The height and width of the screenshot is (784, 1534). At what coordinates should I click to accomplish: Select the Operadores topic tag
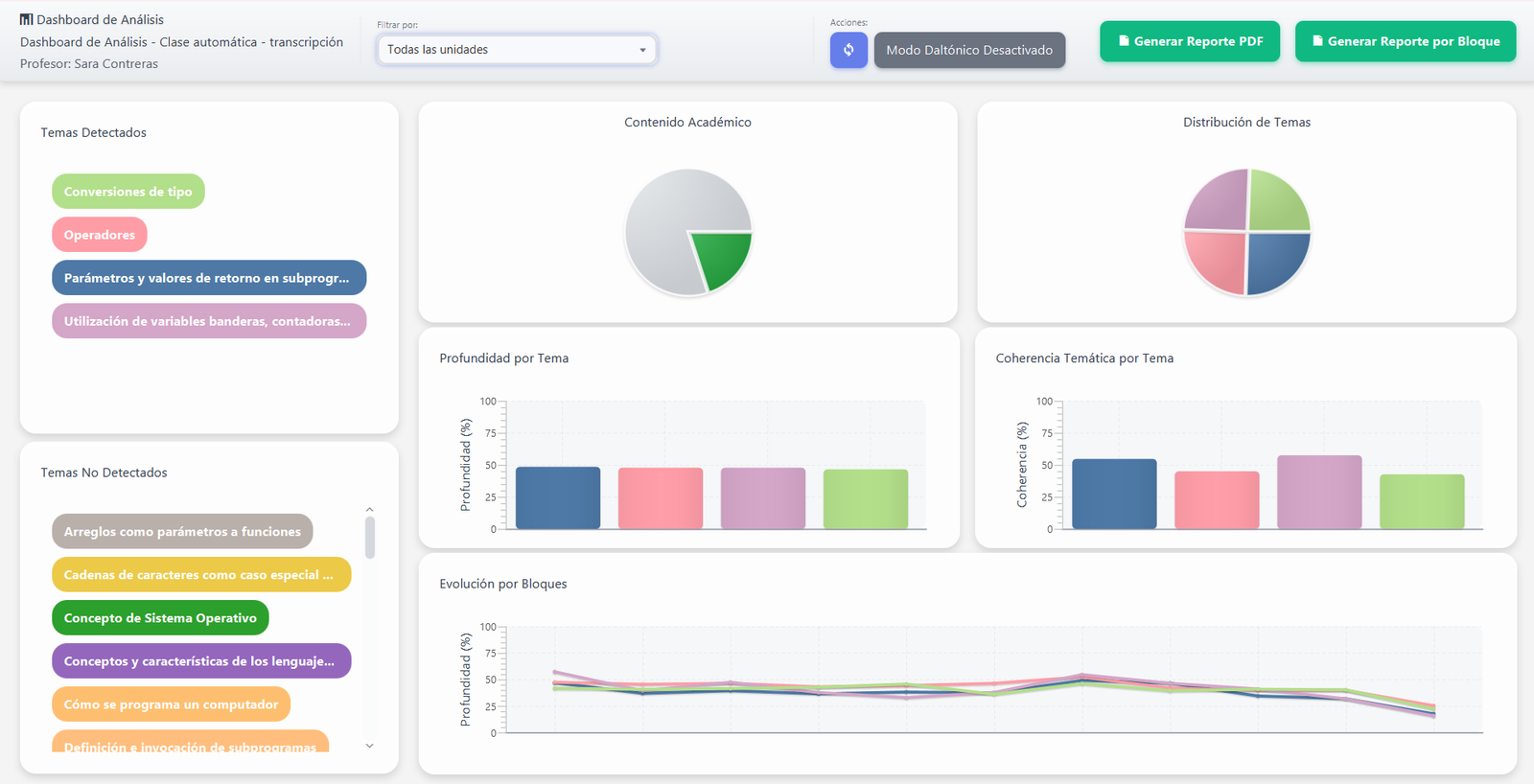(x=100, y=235)
